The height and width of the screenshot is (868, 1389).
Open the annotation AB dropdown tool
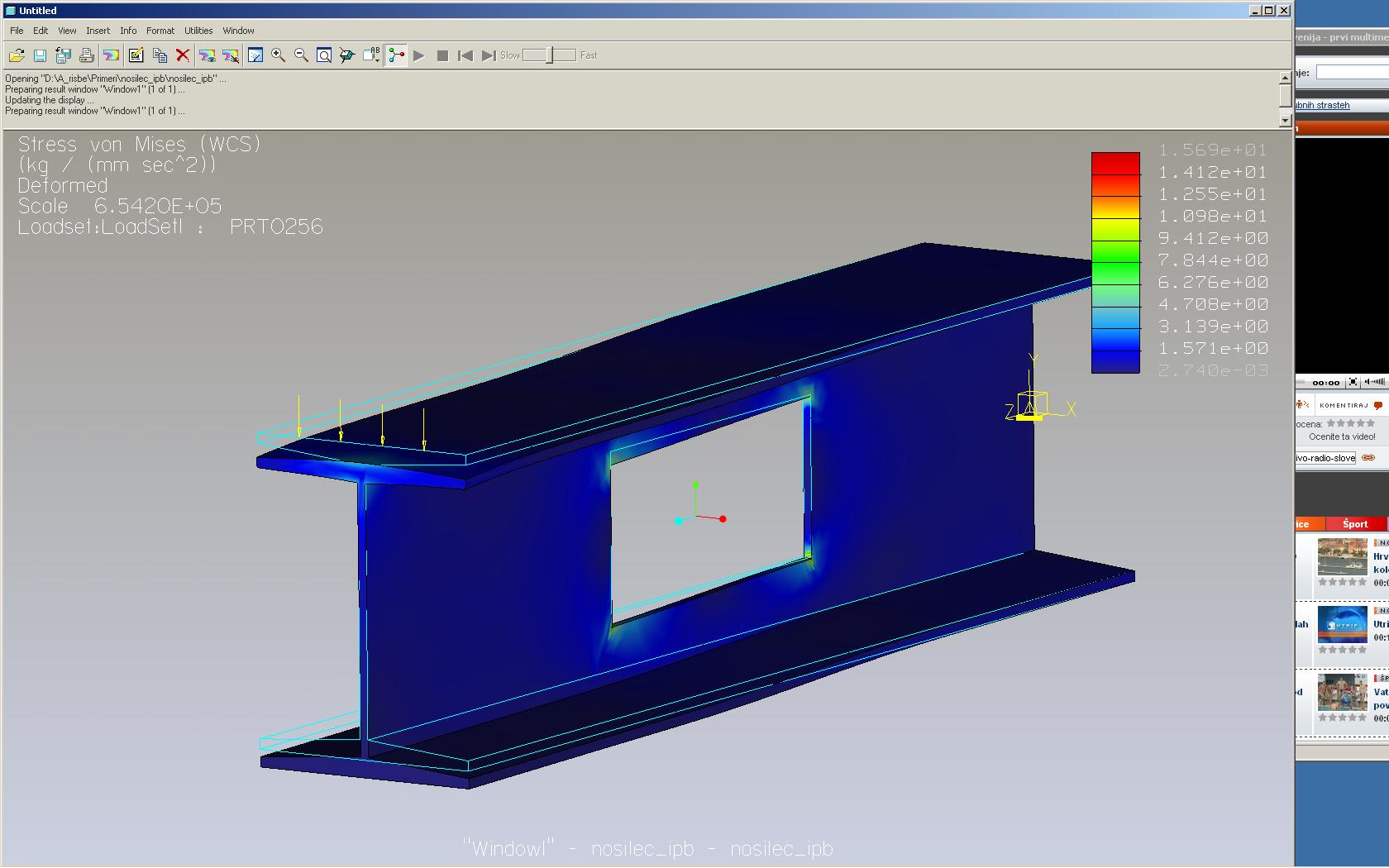pos(371,55)
